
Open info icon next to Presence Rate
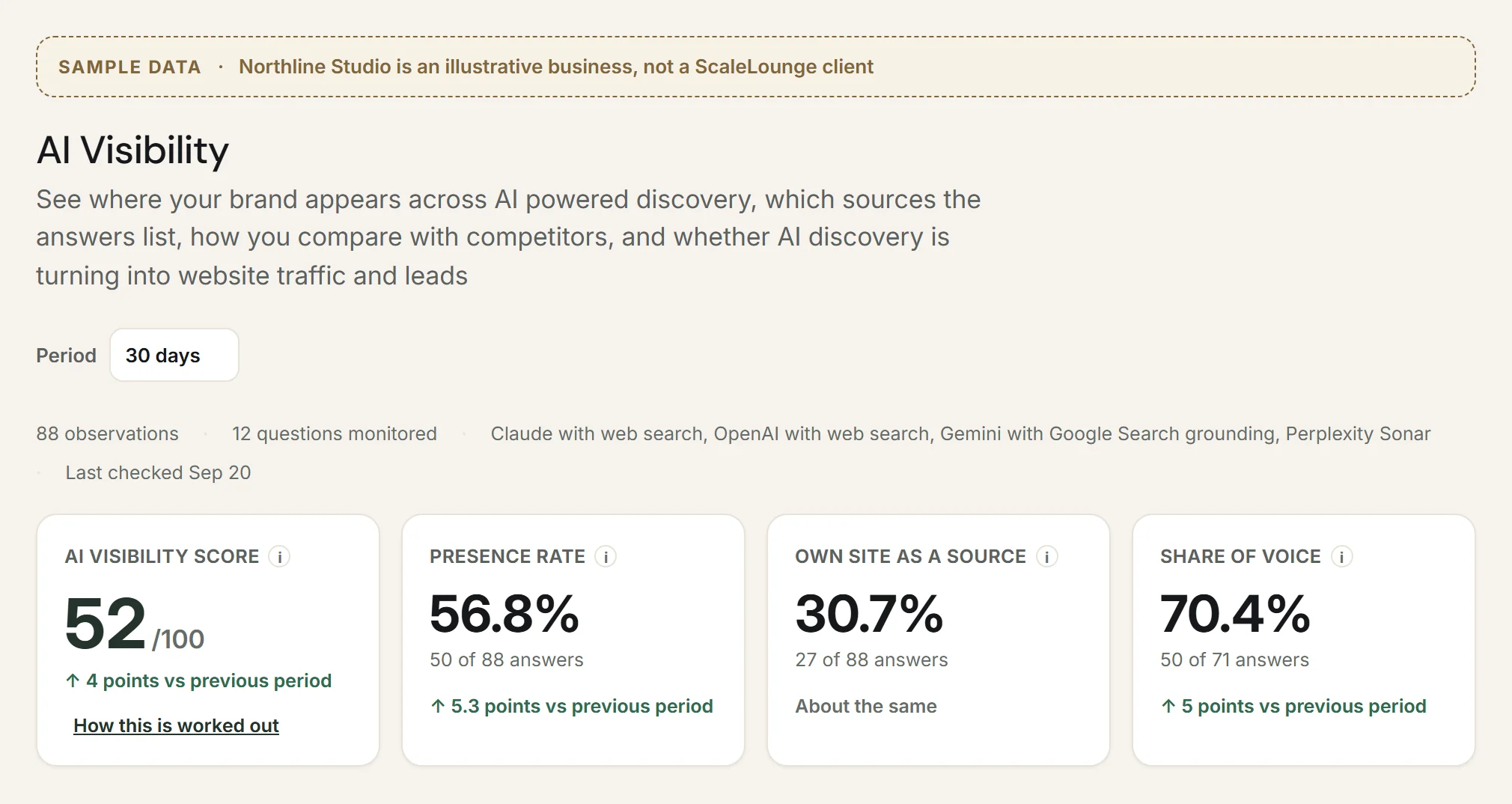tap(606, 556)
